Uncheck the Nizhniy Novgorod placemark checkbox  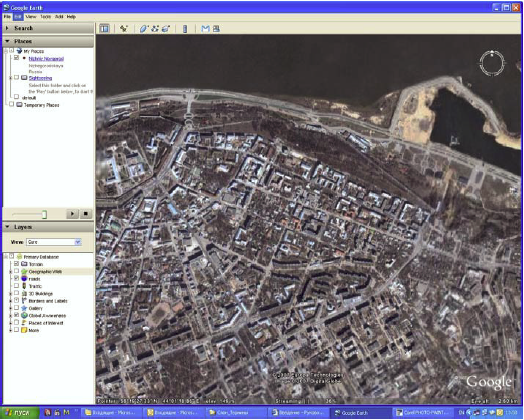16,58
